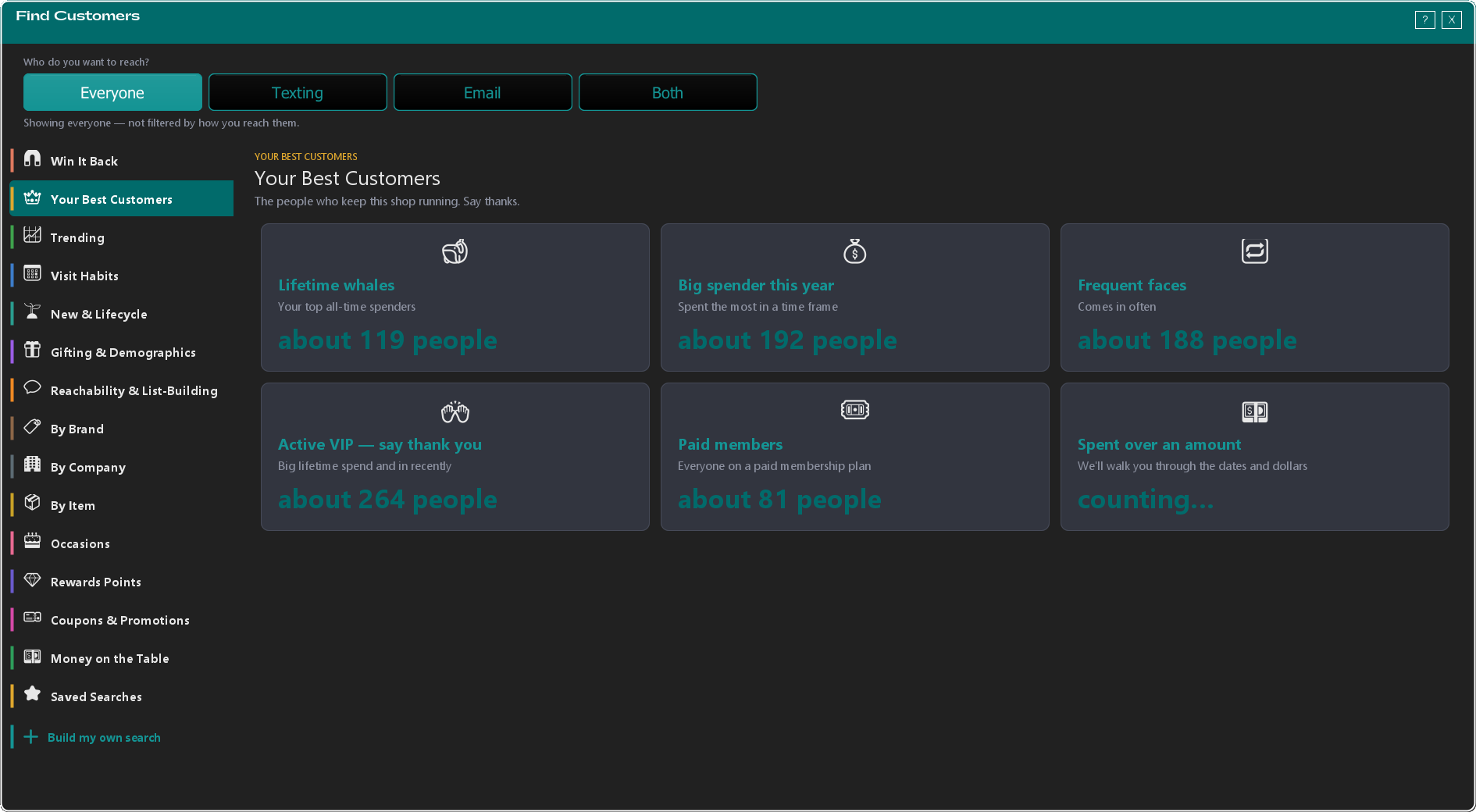Click about 192 people count

coord(787,340)
